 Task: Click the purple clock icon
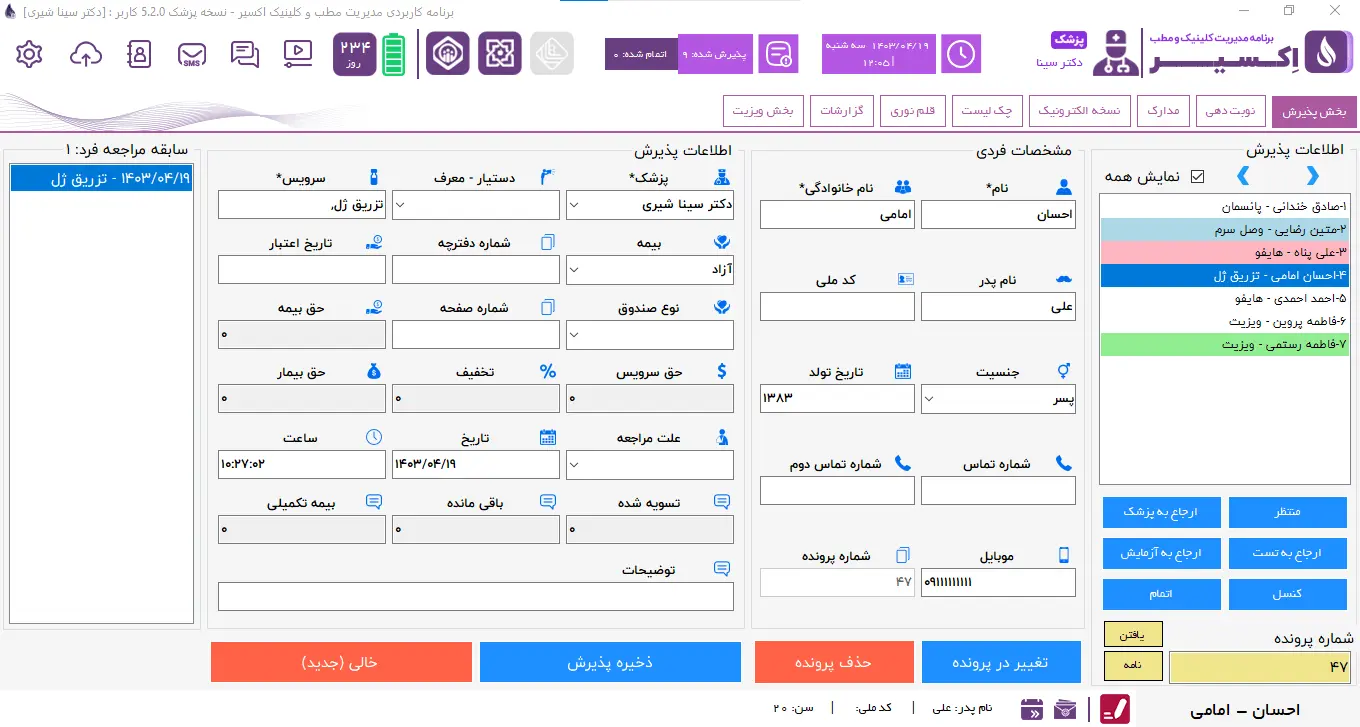962,54
